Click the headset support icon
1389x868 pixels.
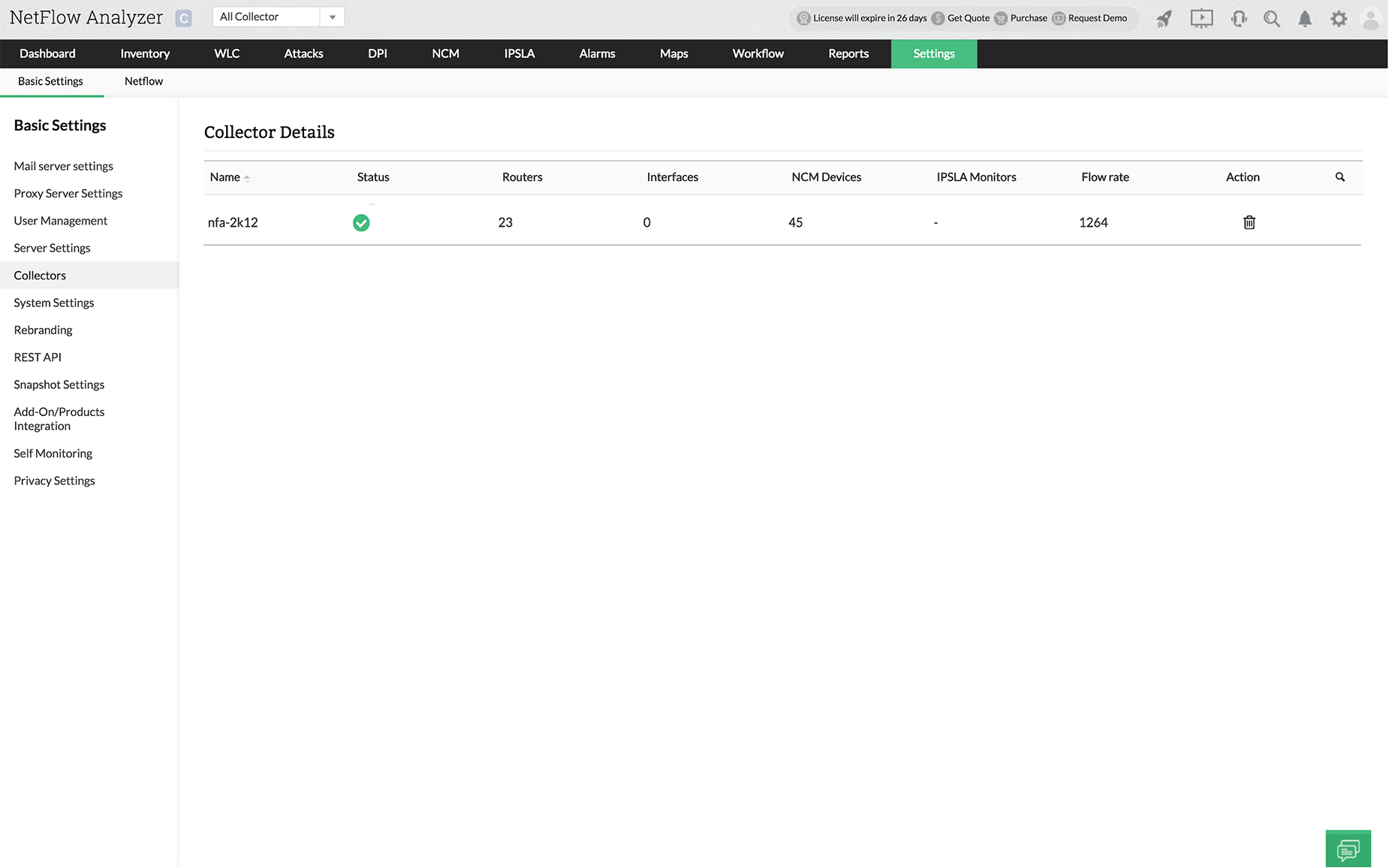[x=1239, y=19]
